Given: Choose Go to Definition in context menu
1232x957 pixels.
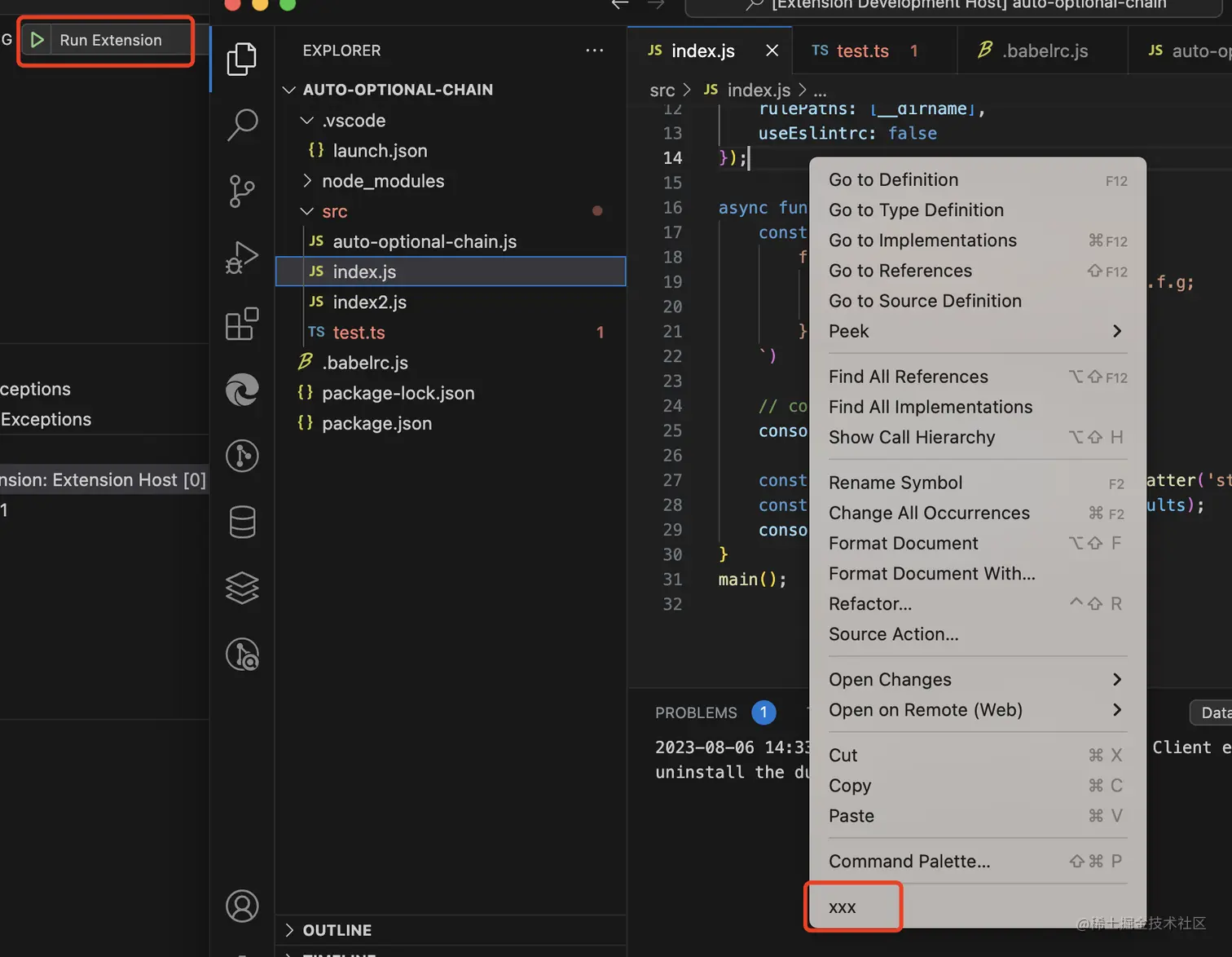Looking at the screenshot, I should [978, 179].
